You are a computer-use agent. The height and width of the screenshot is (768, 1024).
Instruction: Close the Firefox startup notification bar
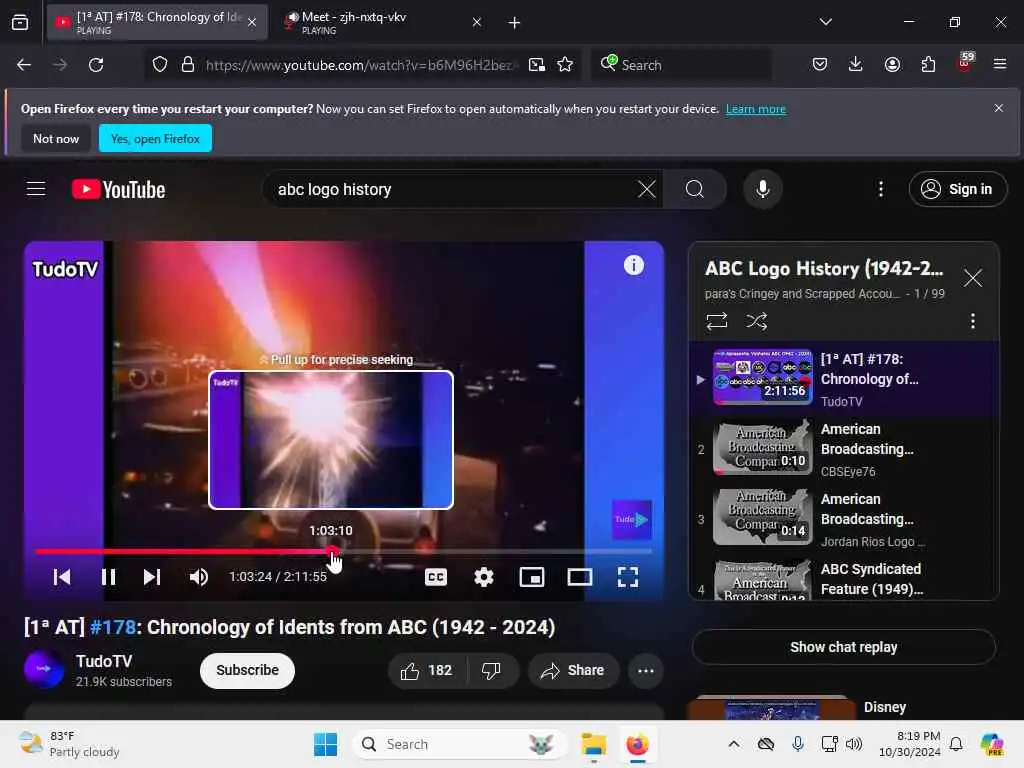998,108
